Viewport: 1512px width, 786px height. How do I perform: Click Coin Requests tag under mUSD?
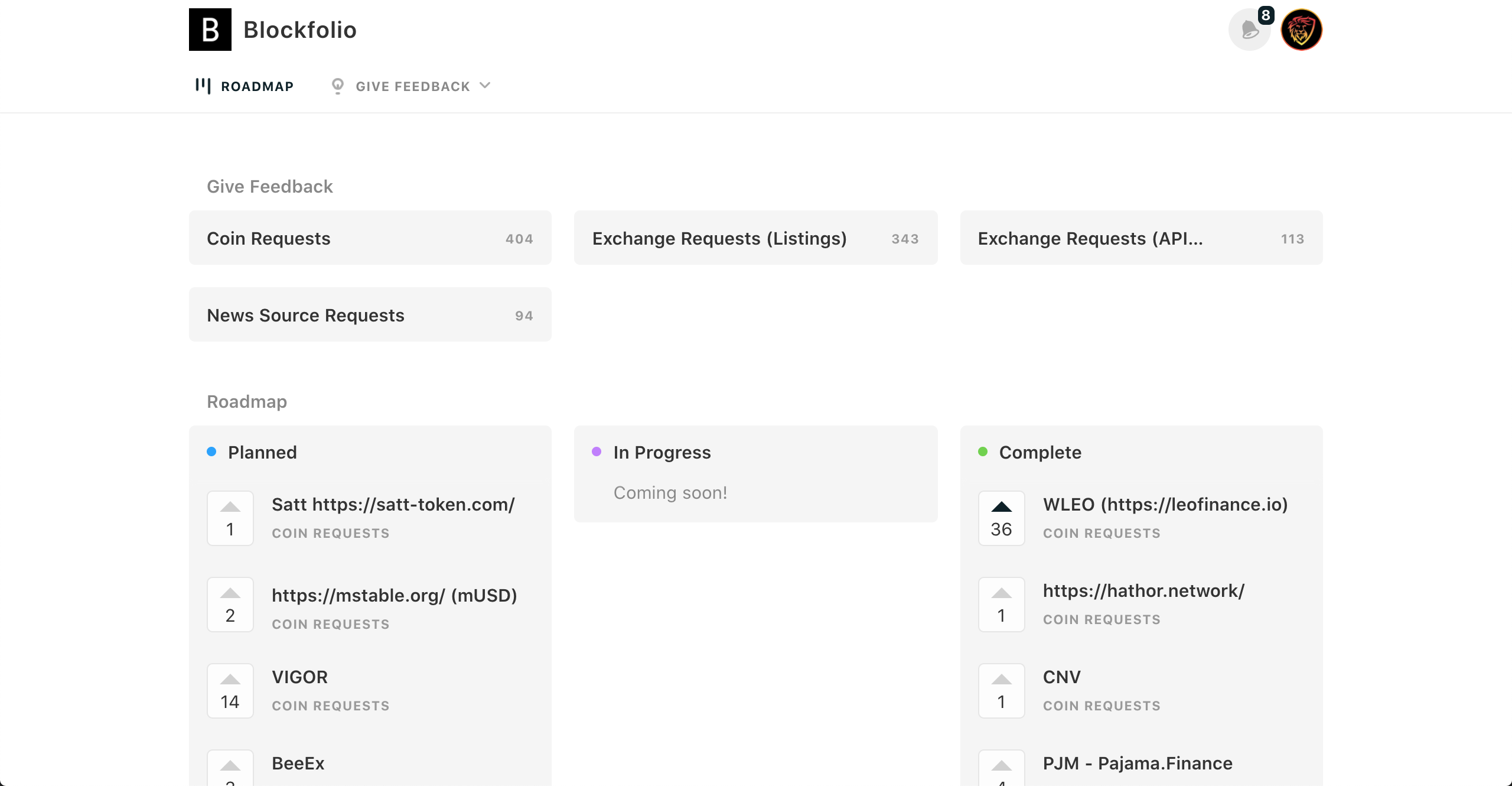pyautogui.click(x=331, y=624)
